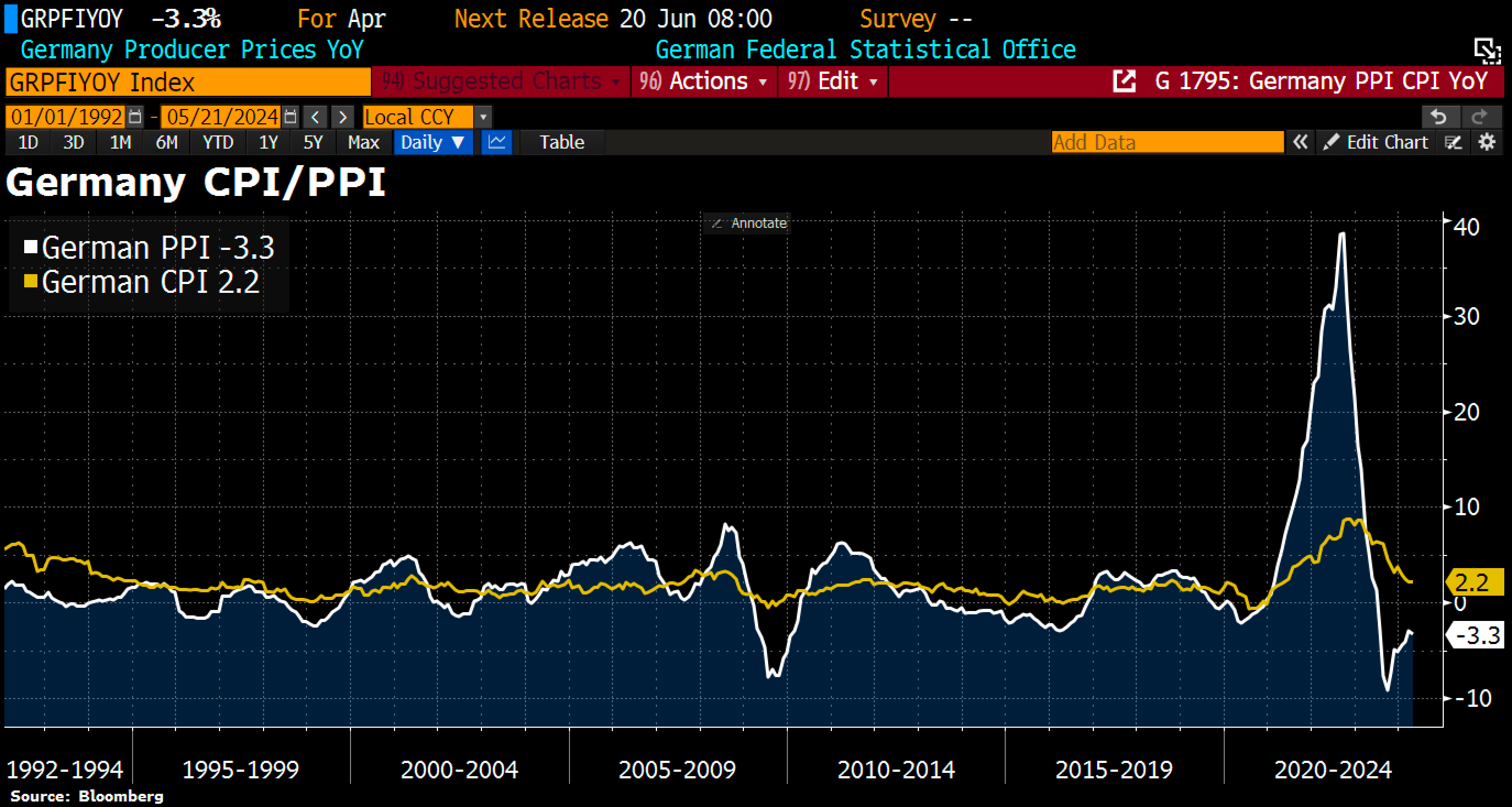The height and width of the screenshot is (807, 1512).
Task: Collapse panel with double left chevron
Action: coord(1300,142)
